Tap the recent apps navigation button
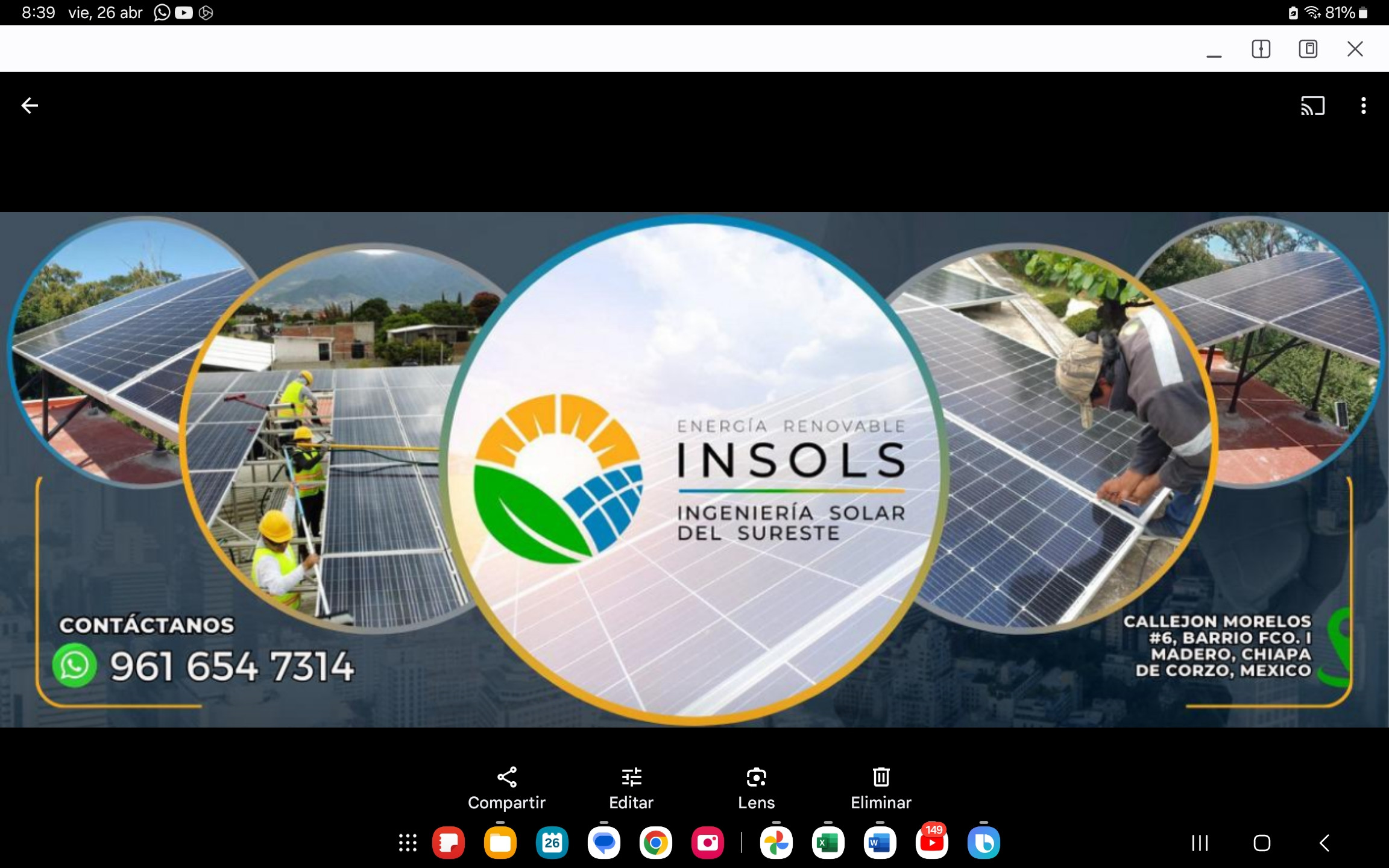The image size is (1389, 868). tap(1200, 843)
